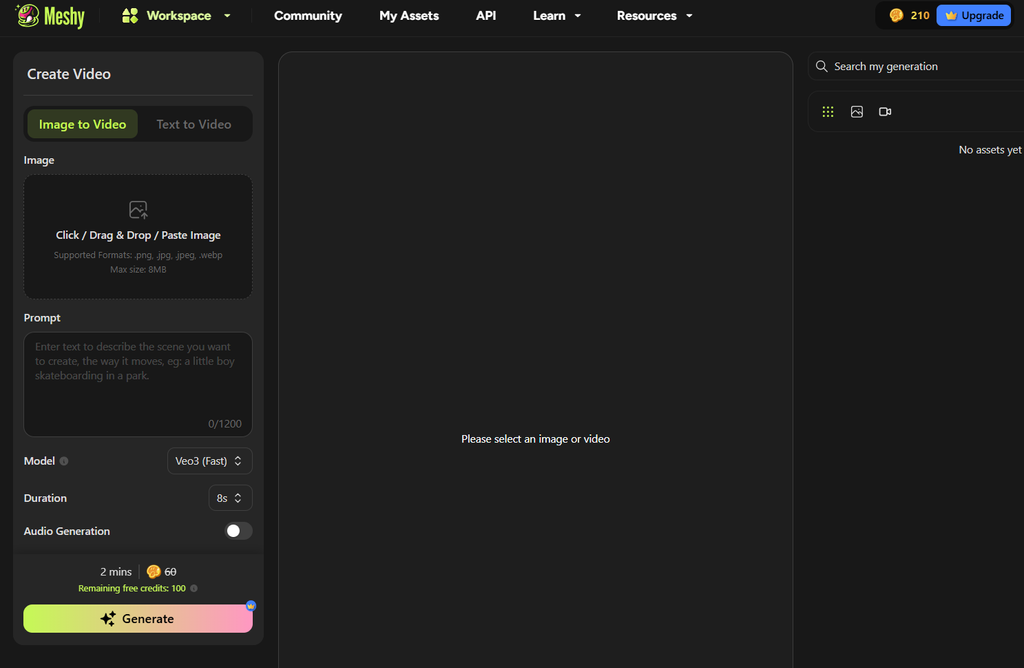Click the Search my generation field
Screen dimensions: 1024x668
(920, 66)
